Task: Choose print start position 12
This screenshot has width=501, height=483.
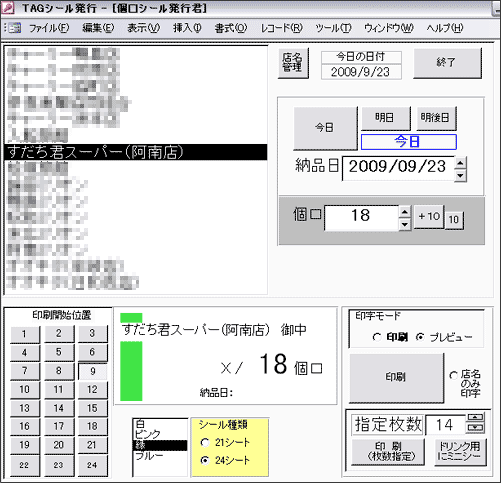Action: pyautogui.click(x=92, y=389)
